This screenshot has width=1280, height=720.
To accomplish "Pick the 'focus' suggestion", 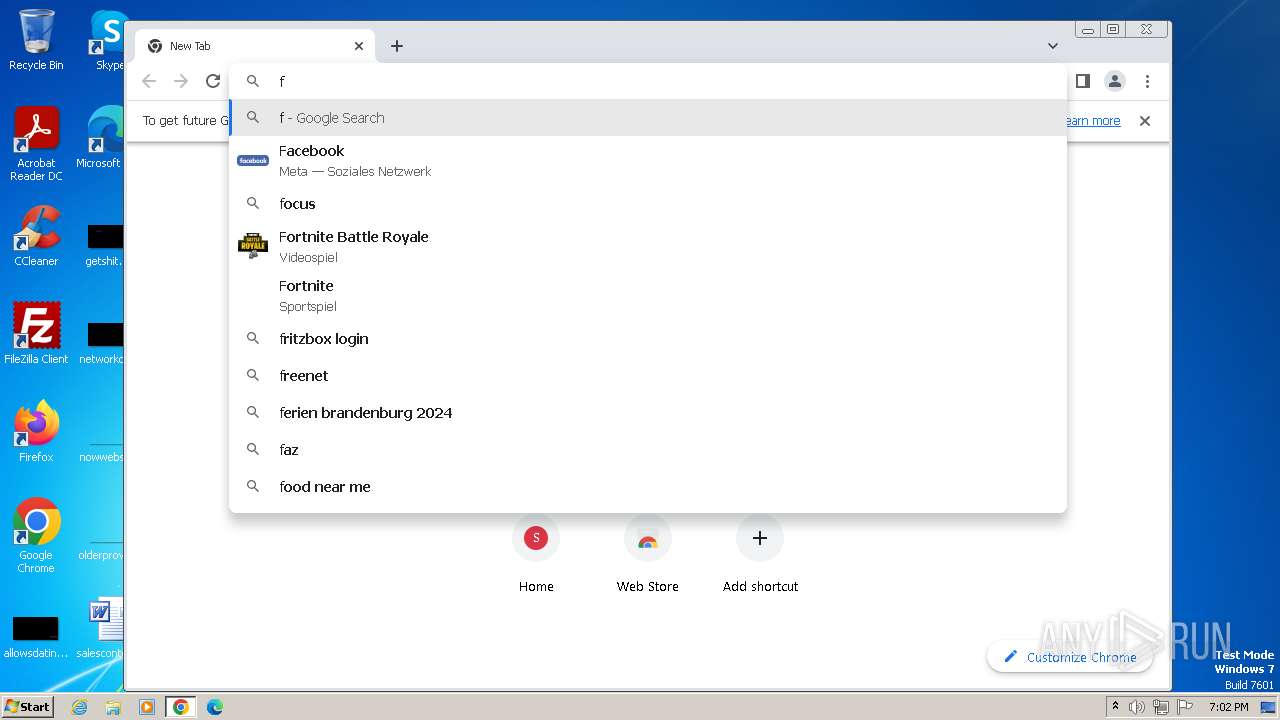I will pyautogui.click(x=648, y=204).
